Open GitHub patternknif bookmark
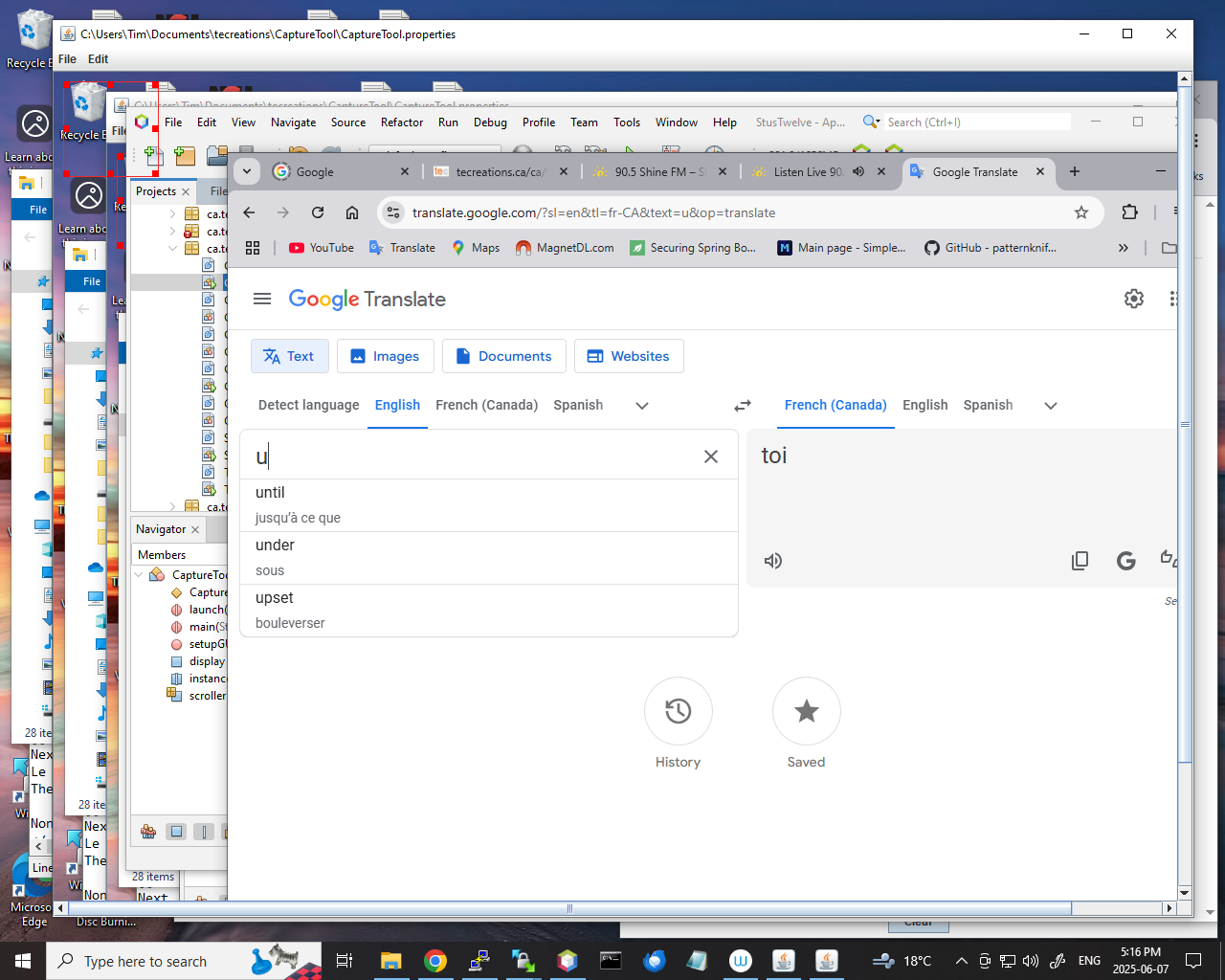 coord(991,248)
